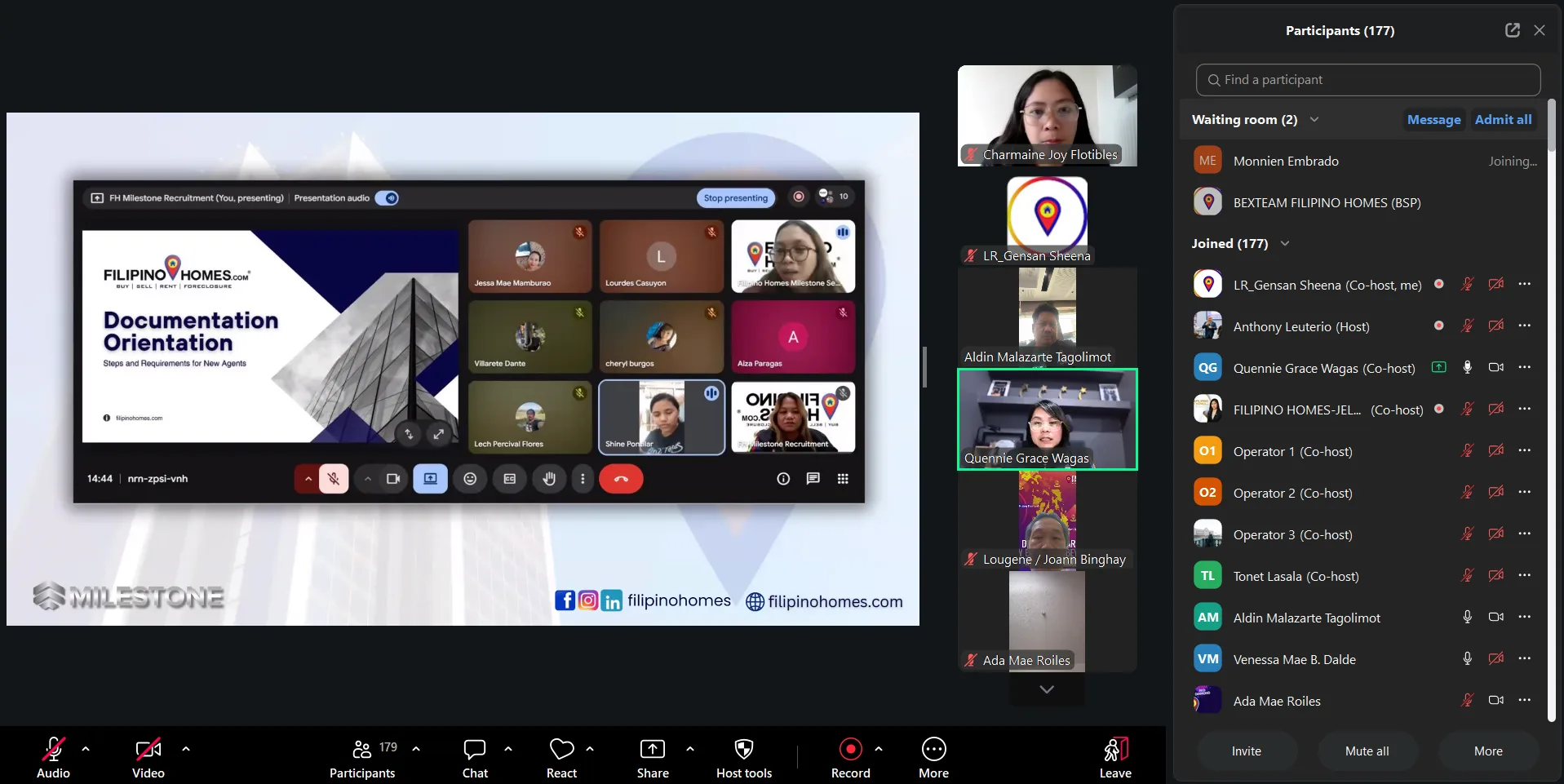Click the Invite button
1564x784 pixels.
point(1246,751)
